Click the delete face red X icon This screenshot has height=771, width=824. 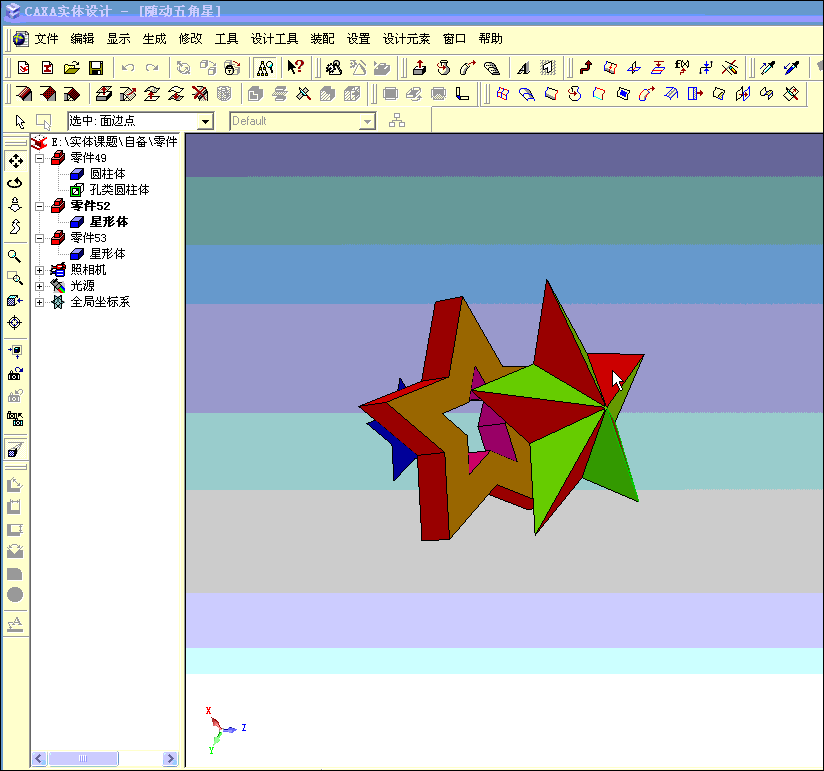200,94
